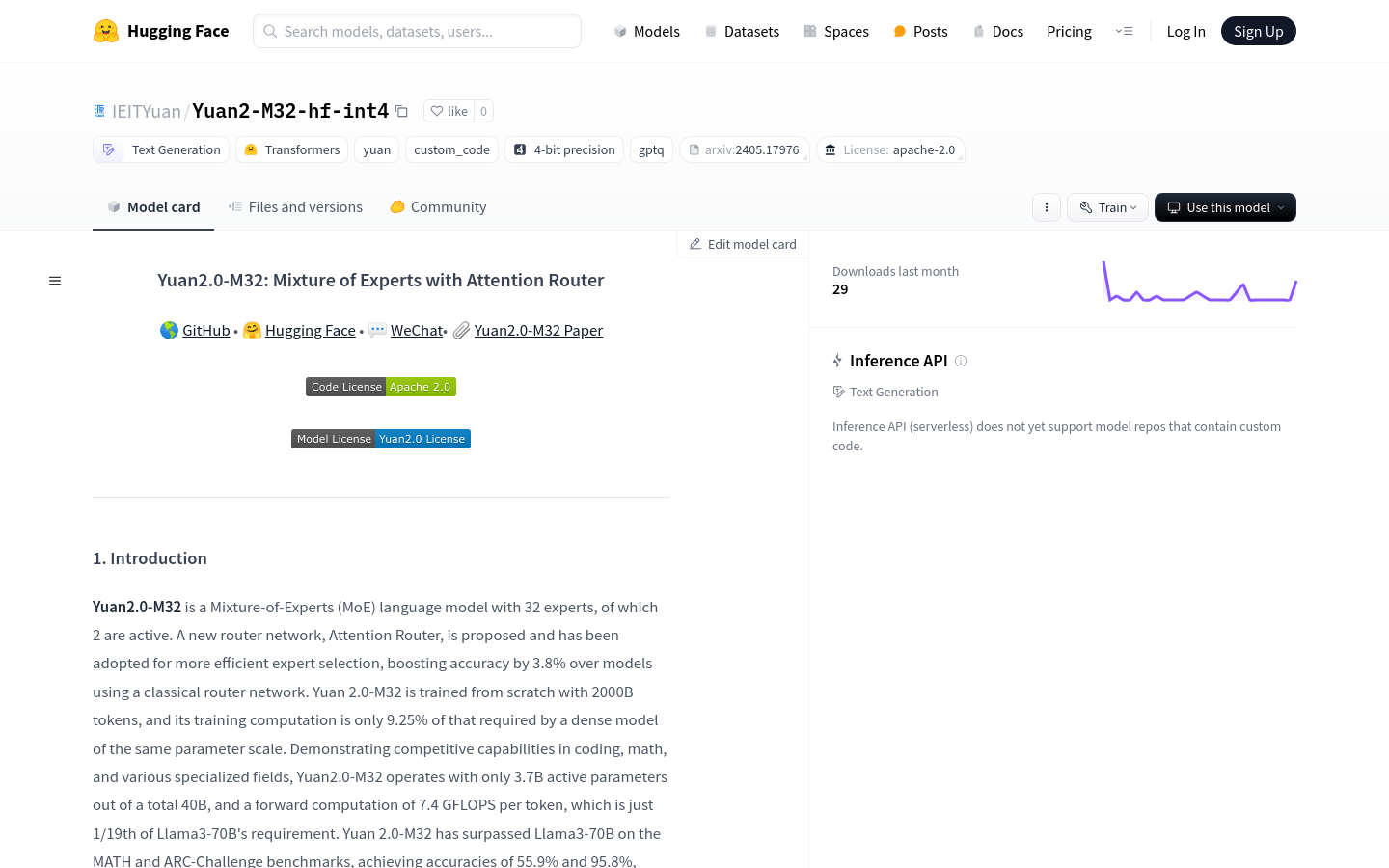The image size is (1389, 868).
Task: Copy model name with copy icon
Action: pos(401,111)
